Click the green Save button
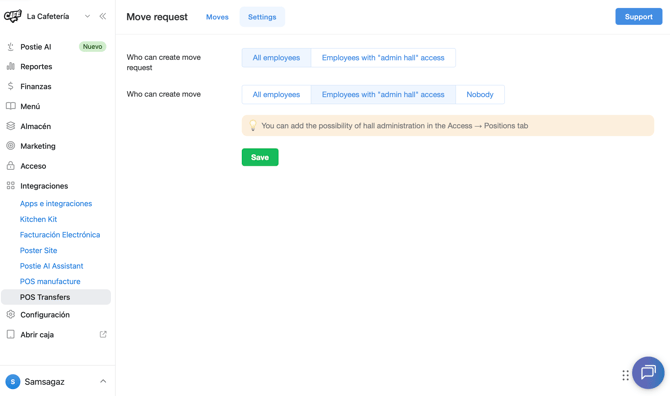Image resolution: width=670 pixels, height=396 pixels. coord(260,157)
